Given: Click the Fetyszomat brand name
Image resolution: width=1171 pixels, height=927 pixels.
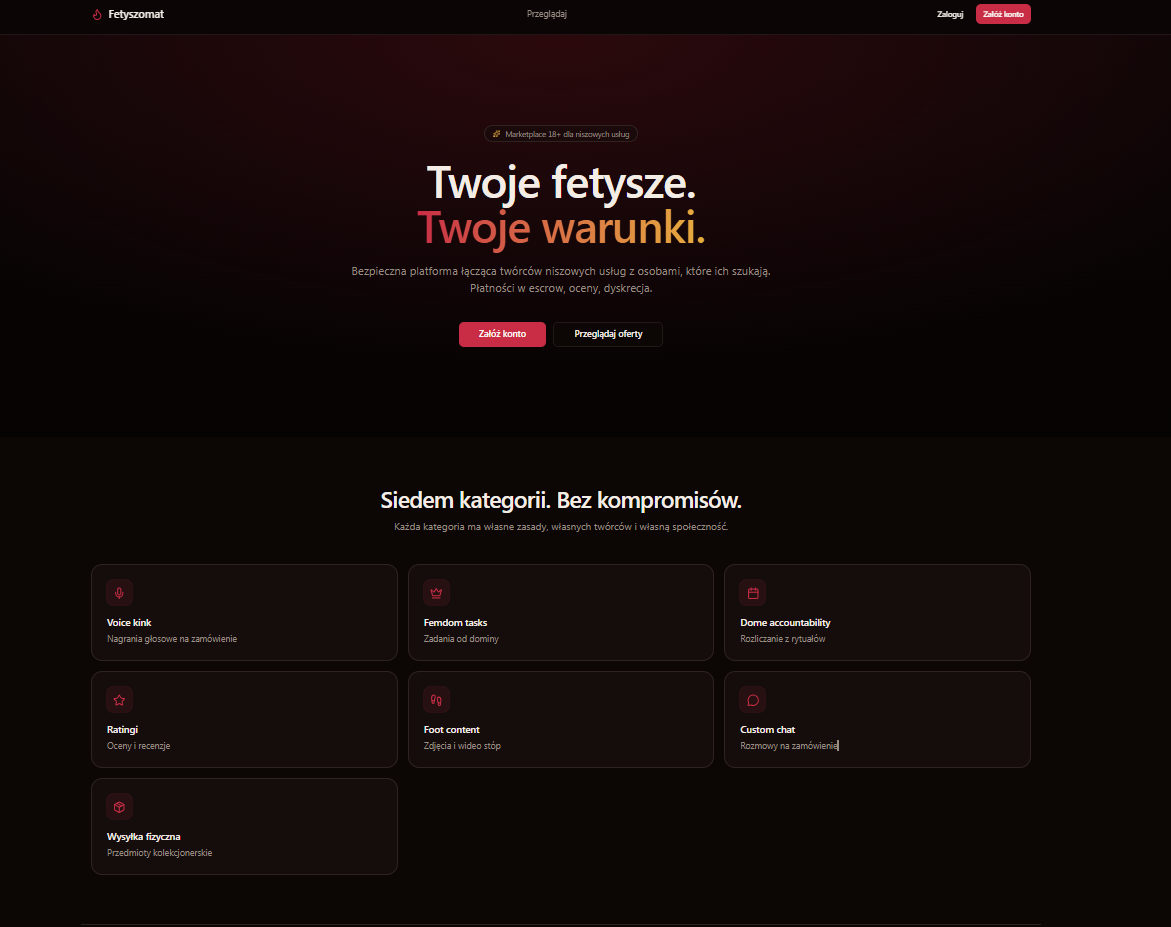Looking at the screenshot, I should (136, 14).
